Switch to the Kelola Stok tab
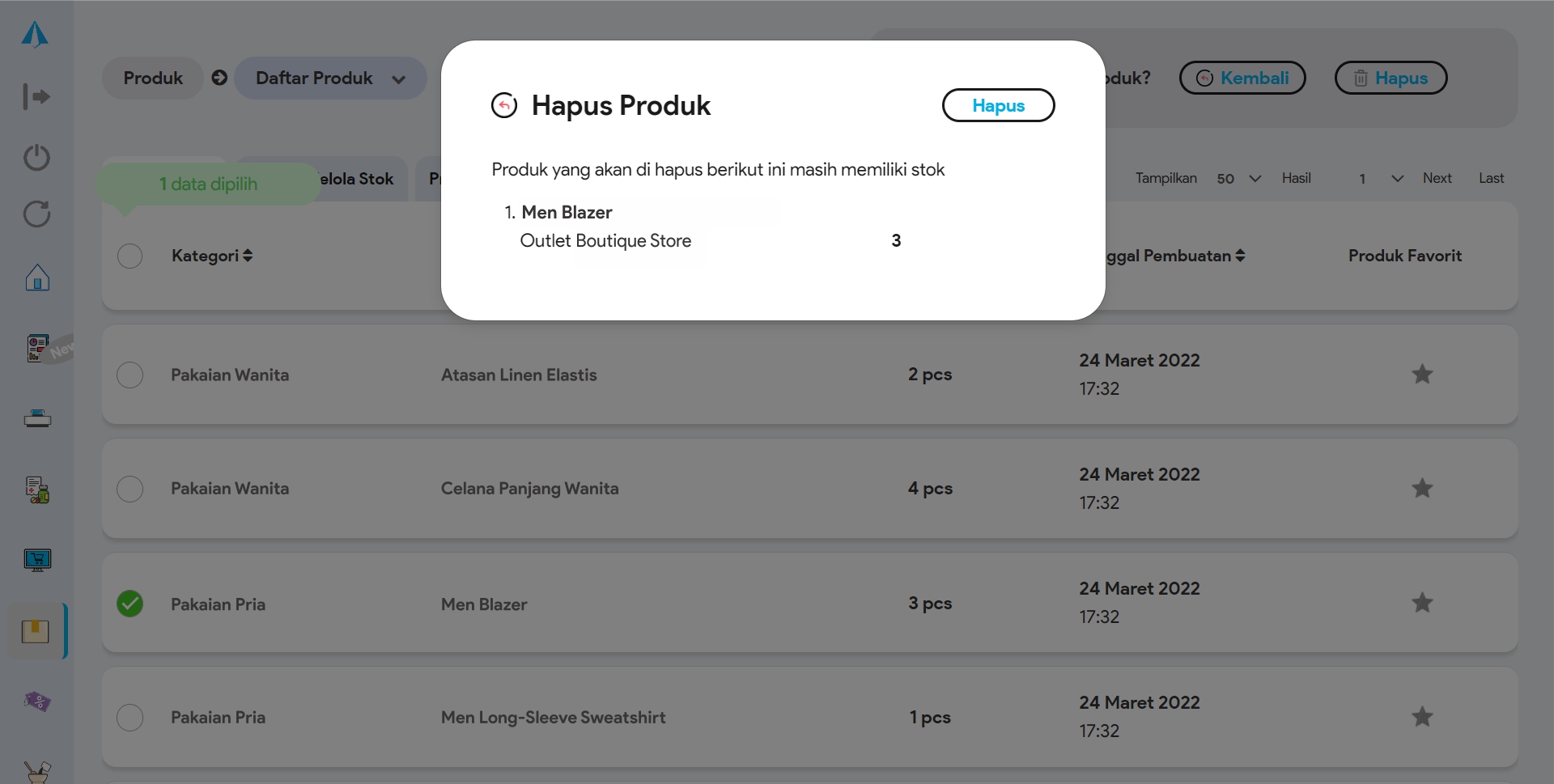The image size is (1554, 784). click(356, 179)
